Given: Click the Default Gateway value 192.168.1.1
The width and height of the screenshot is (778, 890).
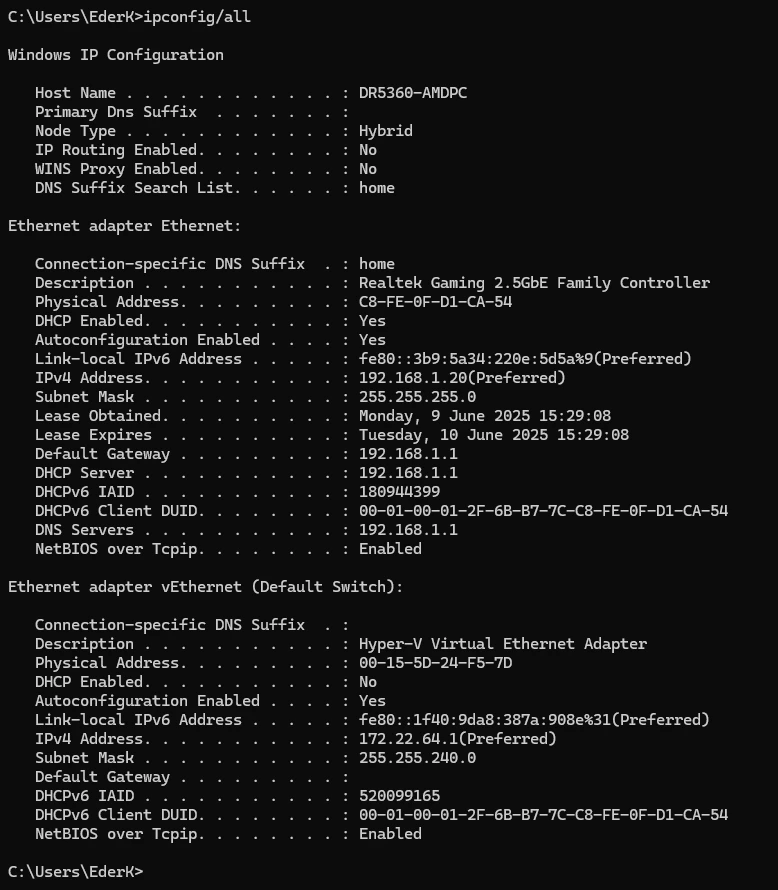Looking at the screenshot, I should coord(409,454).
